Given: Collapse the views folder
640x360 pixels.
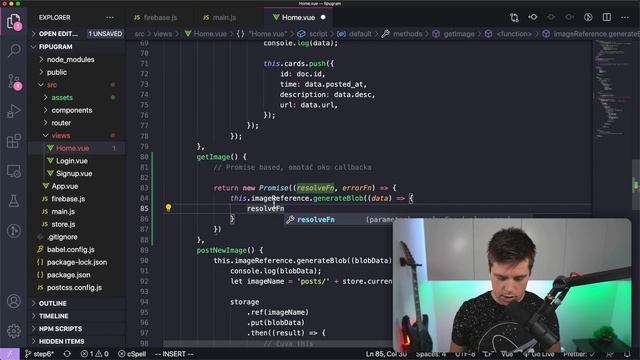Looking at the screenshot, I should click(x=61, y=136).
